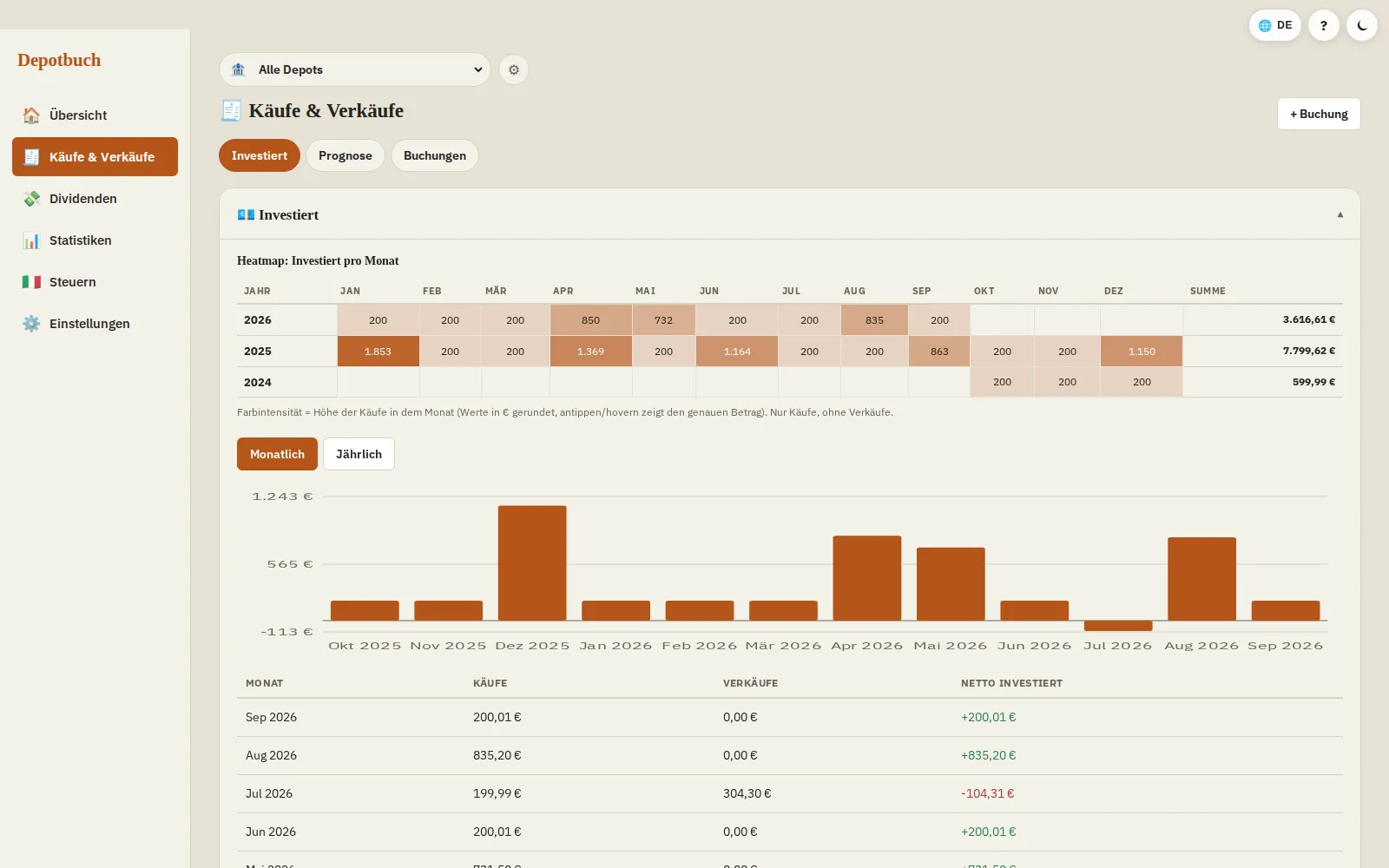
Task: Open the help question mark button
Action: coord(1323,25)
